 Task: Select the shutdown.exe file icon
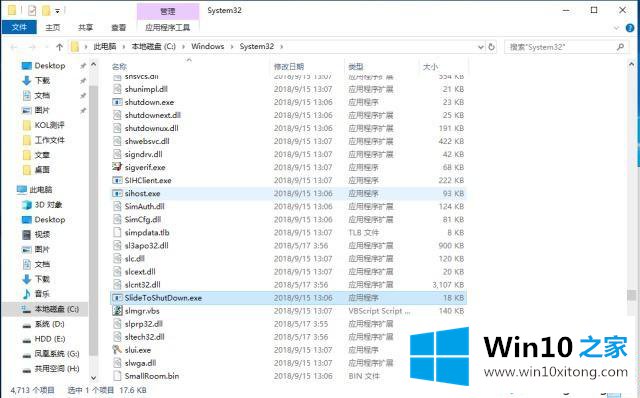(x=117, y=102)
